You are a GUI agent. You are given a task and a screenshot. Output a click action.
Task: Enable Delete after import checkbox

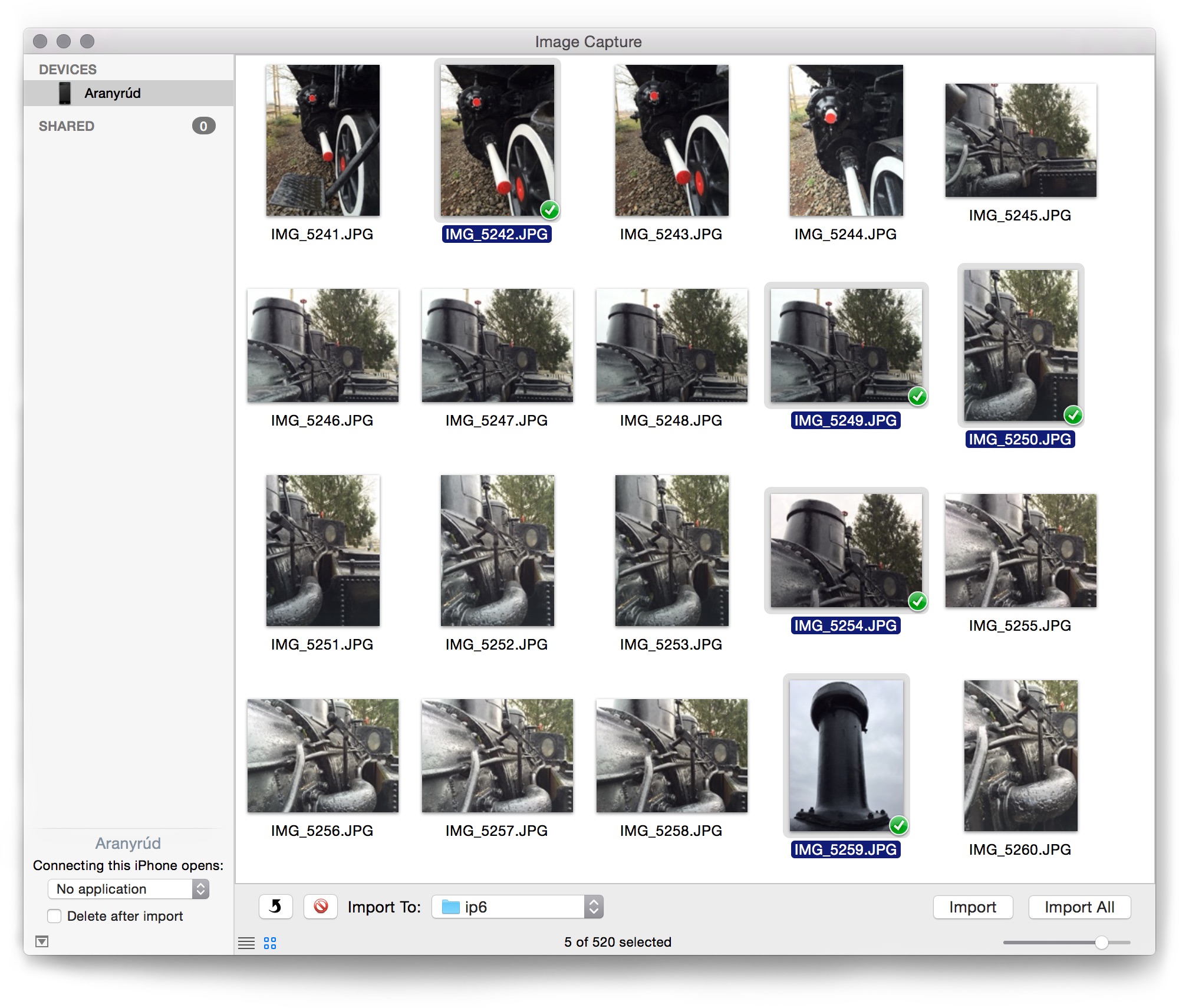coord(54,916)
